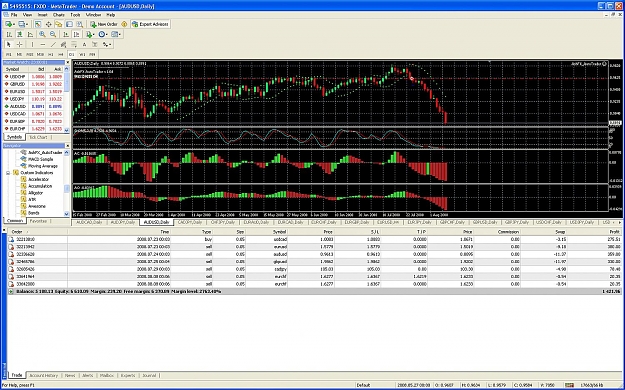
Task: Open the Arrows objects dropdown
Action: (x=106, y=45)
